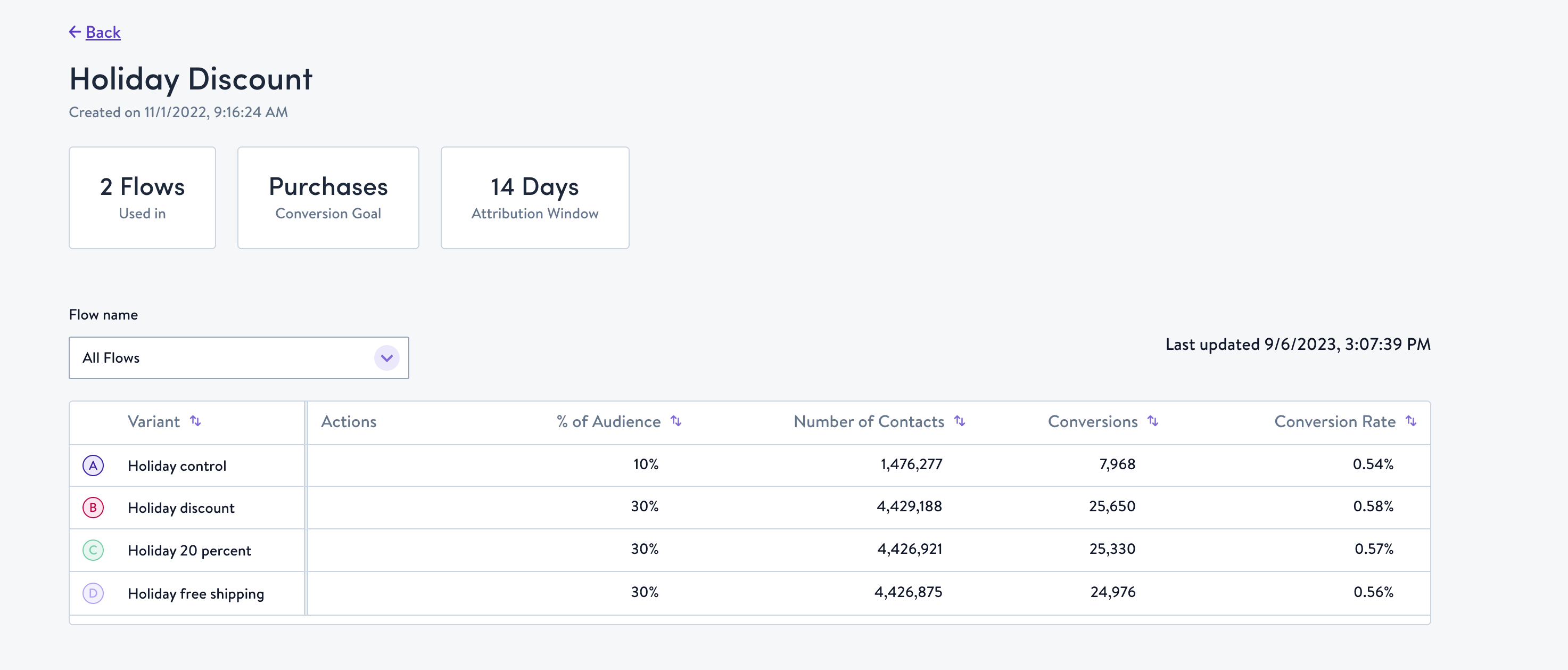Click the Conversion Rate column header
1568x670 pixels.
pyautogui.click(x=1335, y=421)
